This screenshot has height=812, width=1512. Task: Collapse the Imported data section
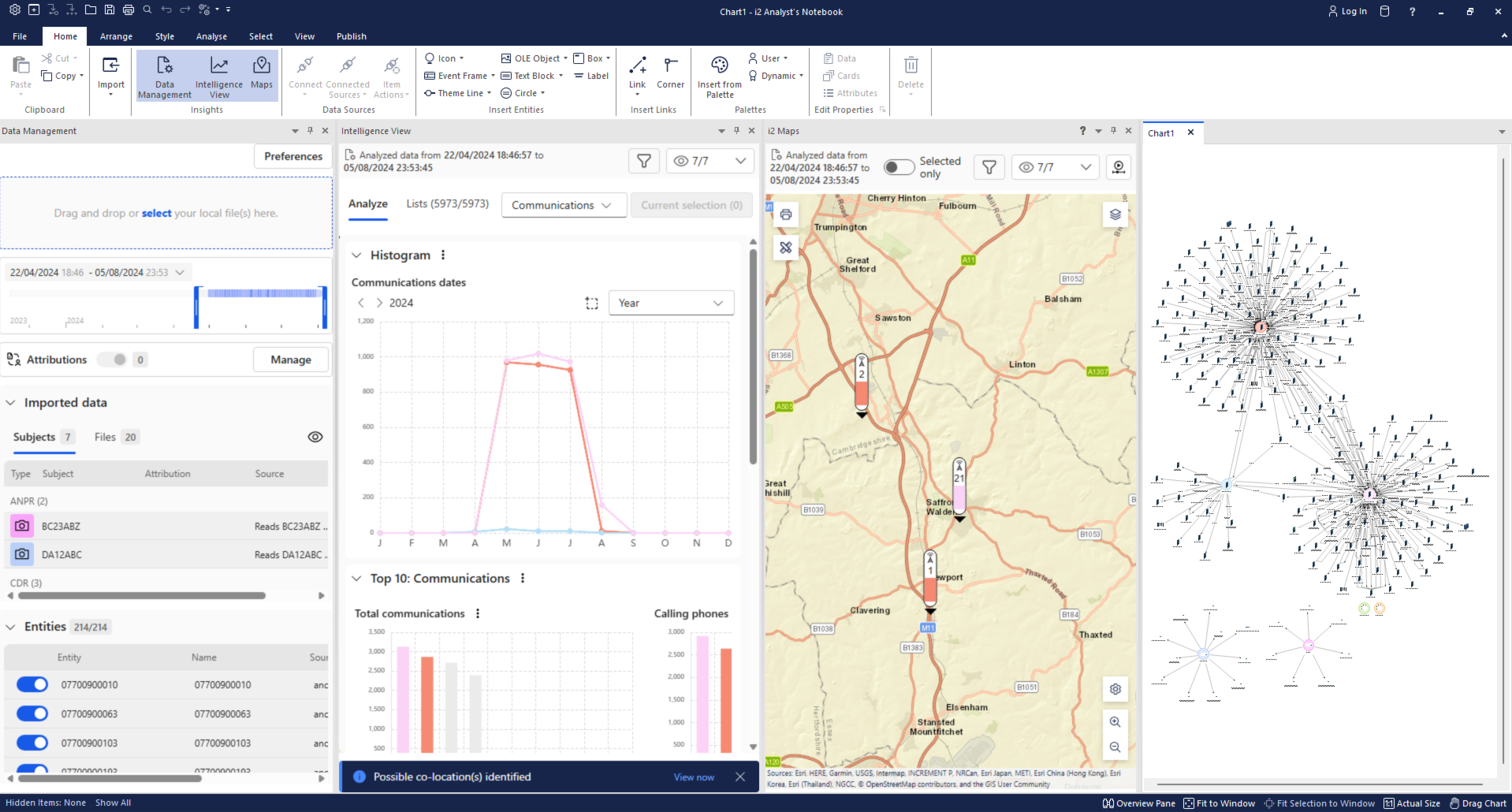click(x=11, y=403)
